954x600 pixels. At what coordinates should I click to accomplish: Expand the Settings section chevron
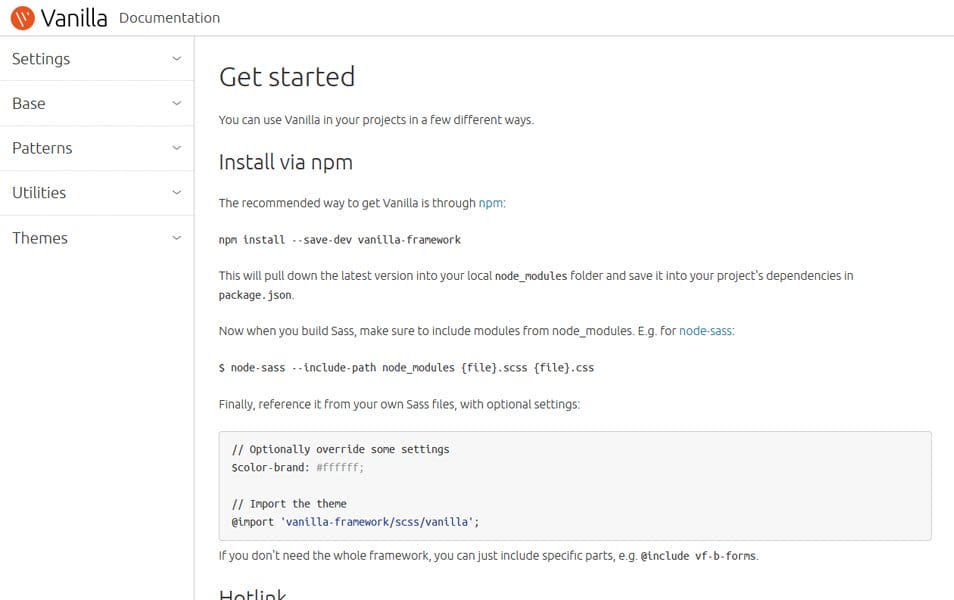[x=176, y=58]
